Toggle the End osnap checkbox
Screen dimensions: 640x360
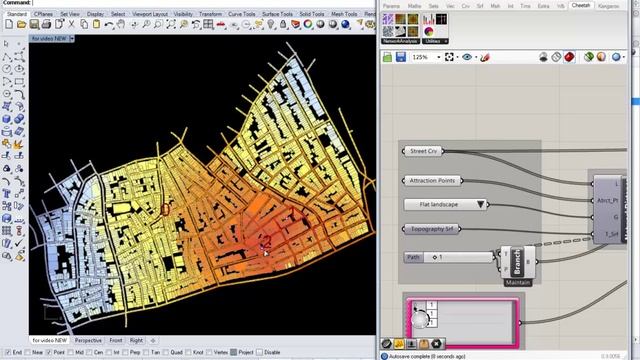[x=8, y=352]
